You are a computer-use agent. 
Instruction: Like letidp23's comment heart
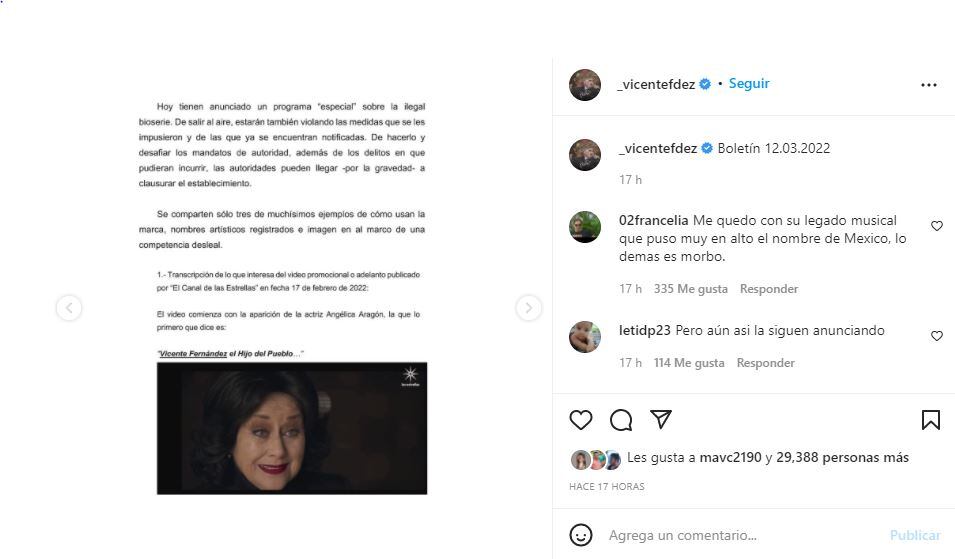point(937,336)
